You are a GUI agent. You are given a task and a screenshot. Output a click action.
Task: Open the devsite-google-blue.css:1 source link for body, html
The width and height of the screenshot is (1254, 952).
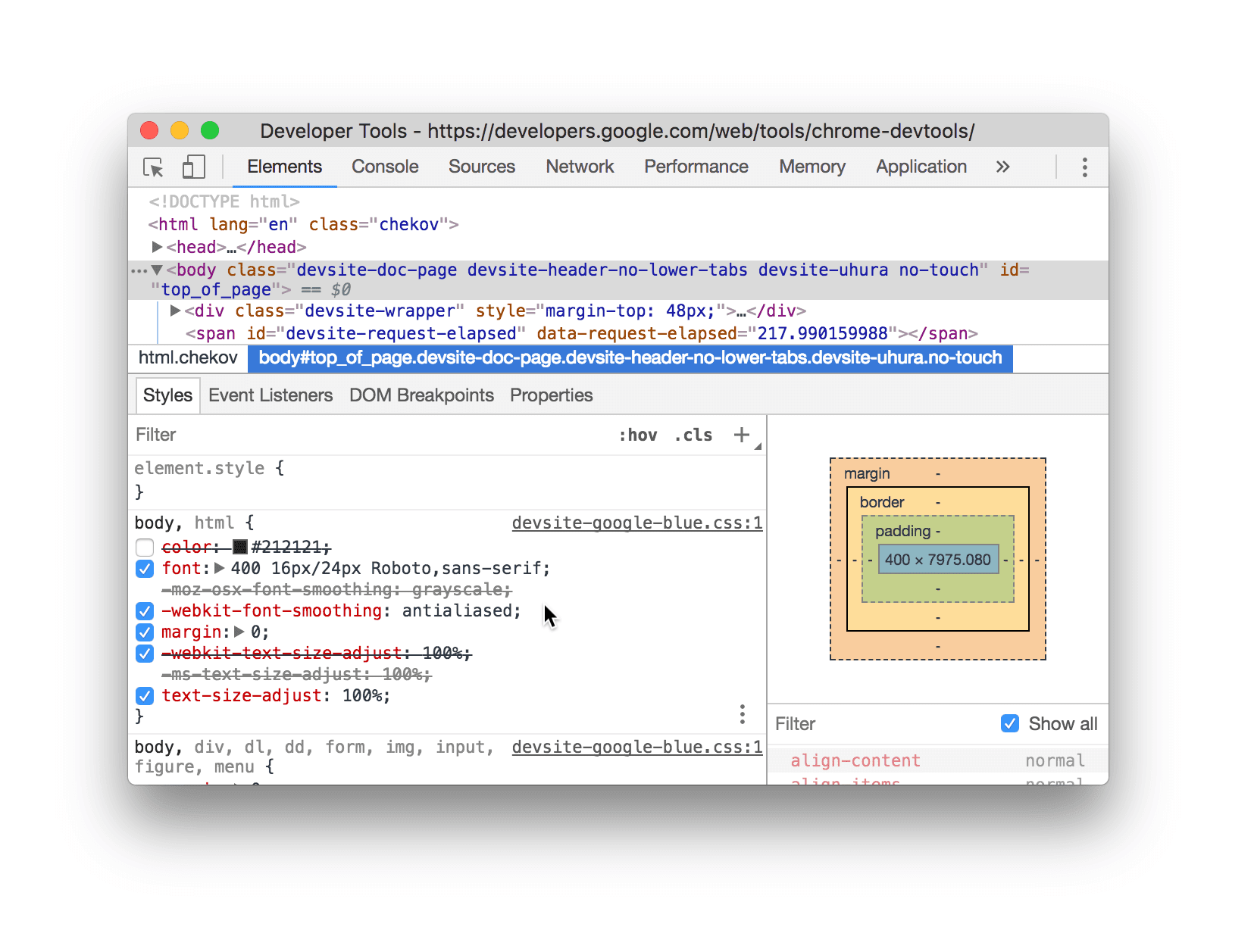[636, 523]
